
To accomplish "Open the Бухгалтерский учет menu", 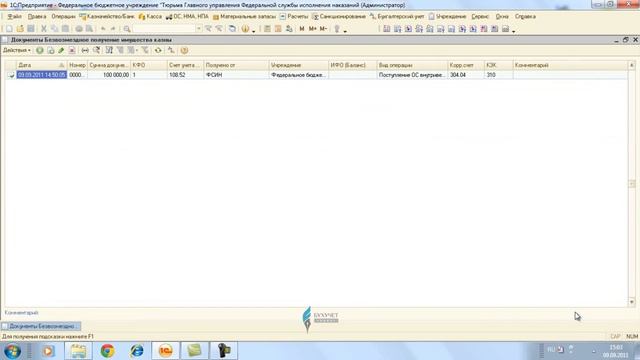I will tap(397, 16).
